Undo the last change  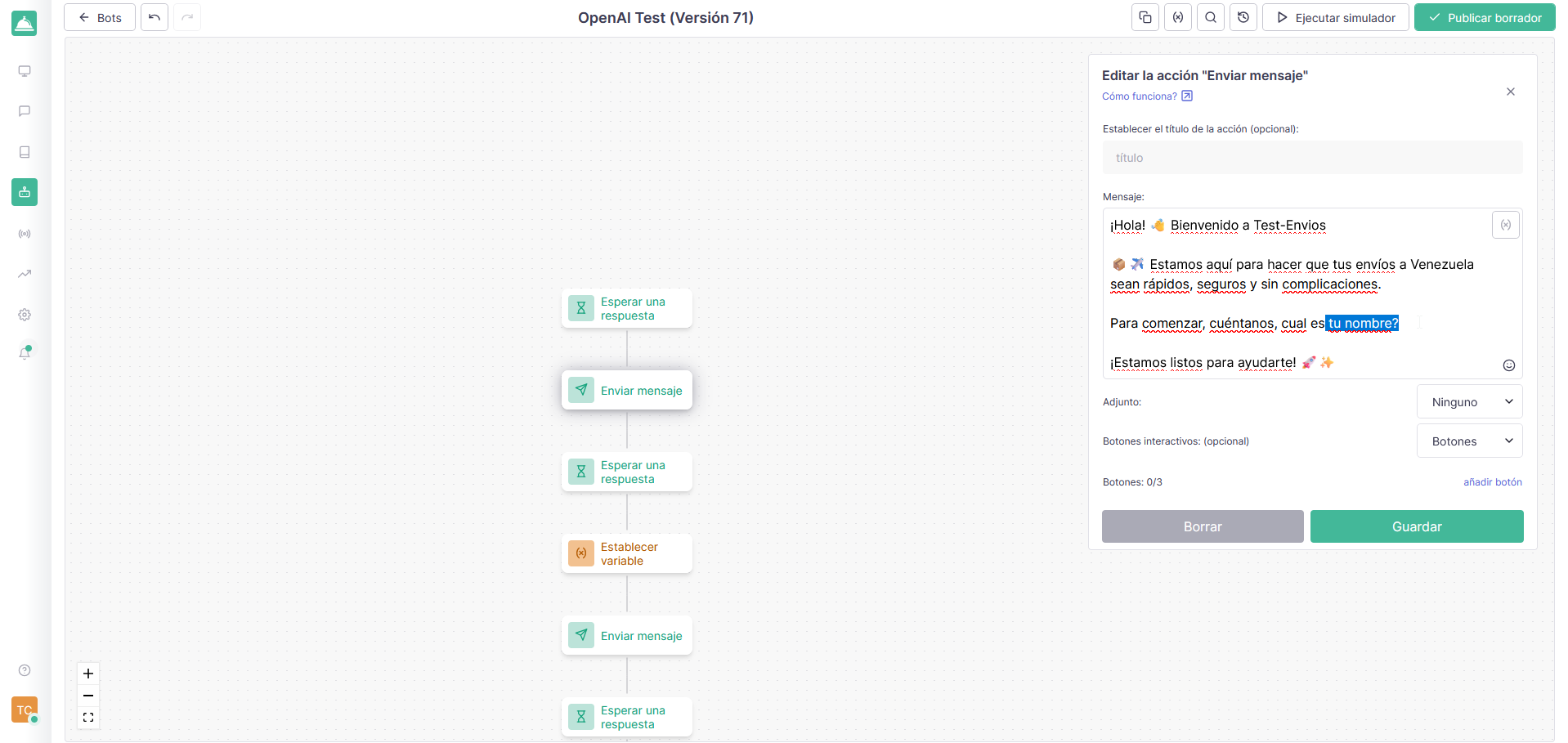coord(155,17)
